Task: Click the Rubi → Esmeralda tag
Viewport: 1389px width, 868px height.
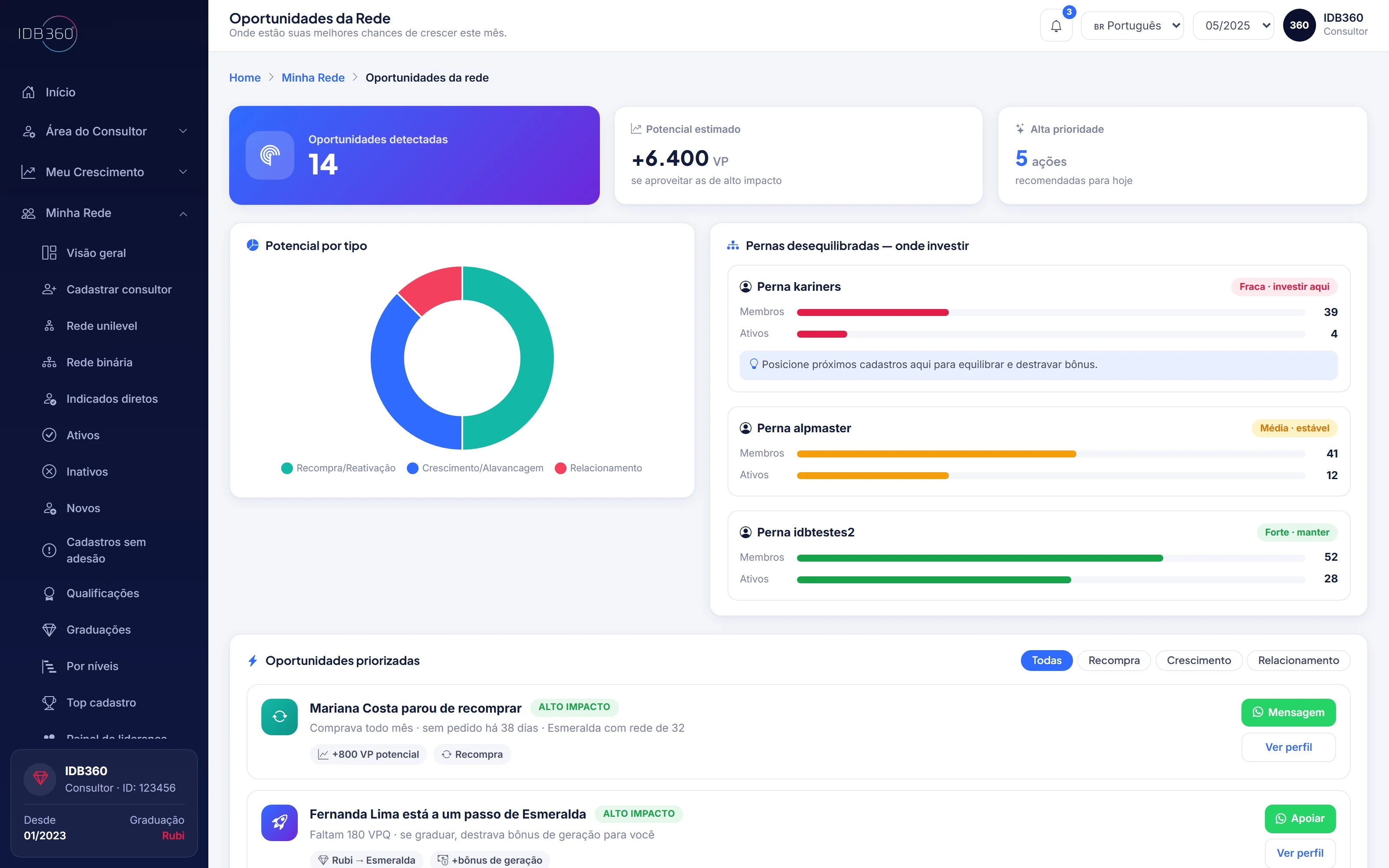Action: click(366, 860)
